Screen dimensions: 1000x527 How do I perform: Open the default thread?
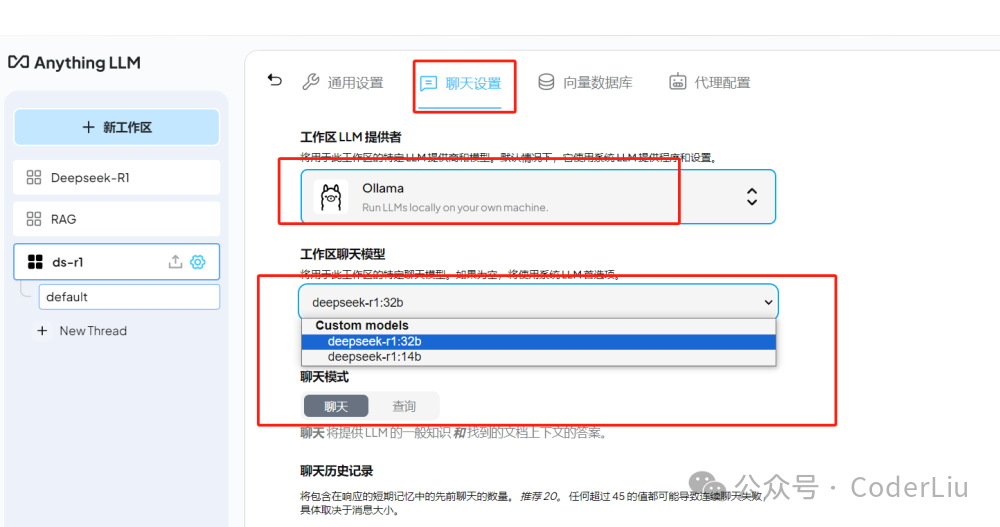tap(129, 297)
